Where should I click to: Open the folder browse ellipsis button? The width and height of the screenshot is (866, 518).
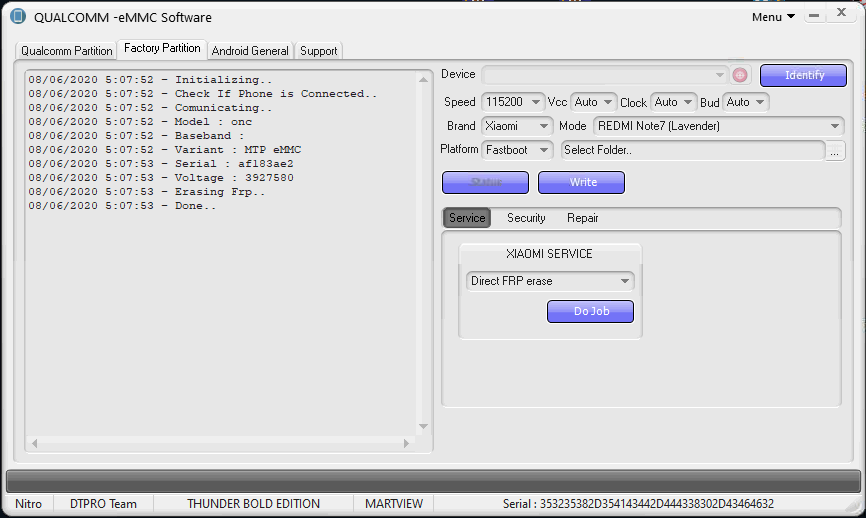835,150
